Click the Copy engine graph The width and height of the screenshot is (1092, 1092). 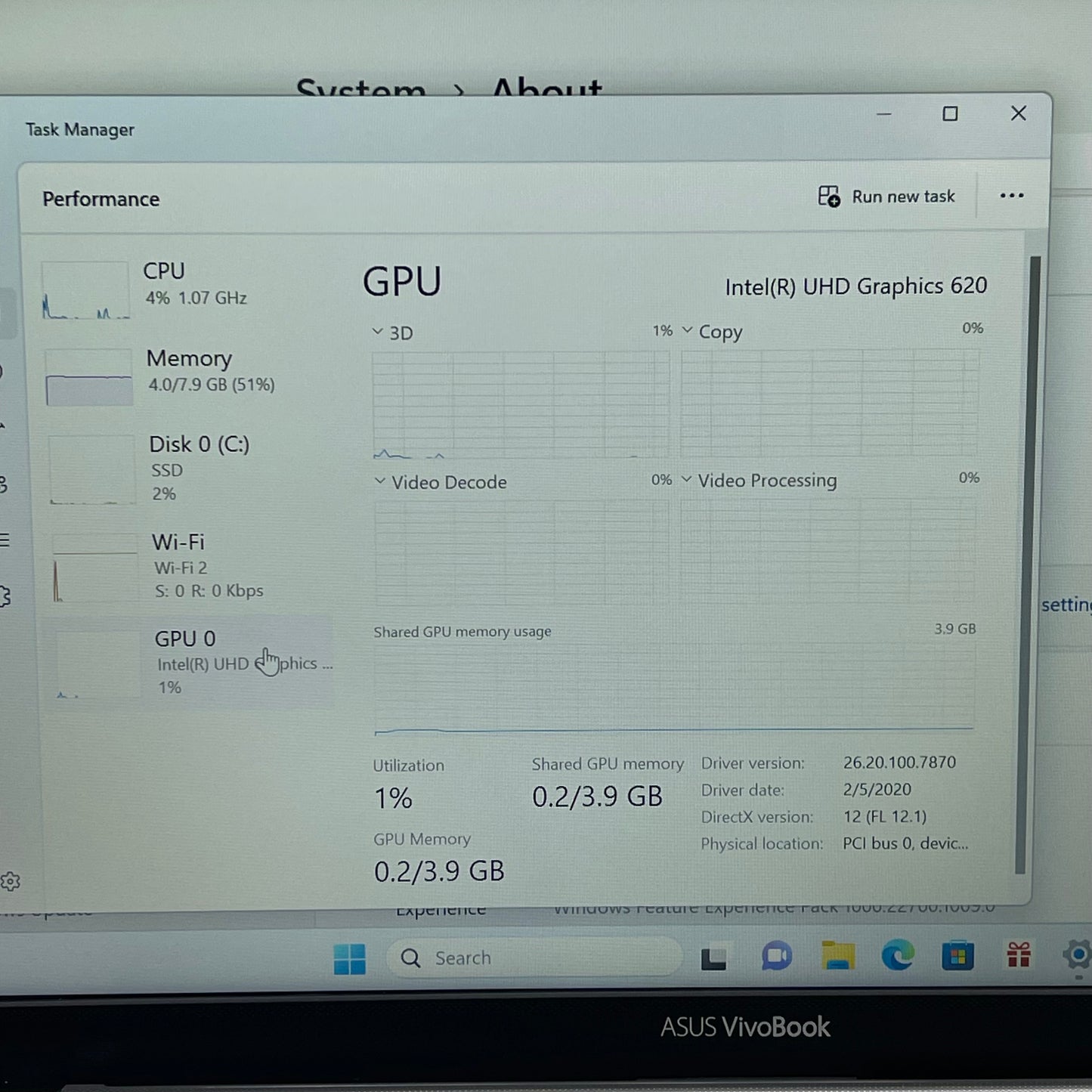coord(829,403)
